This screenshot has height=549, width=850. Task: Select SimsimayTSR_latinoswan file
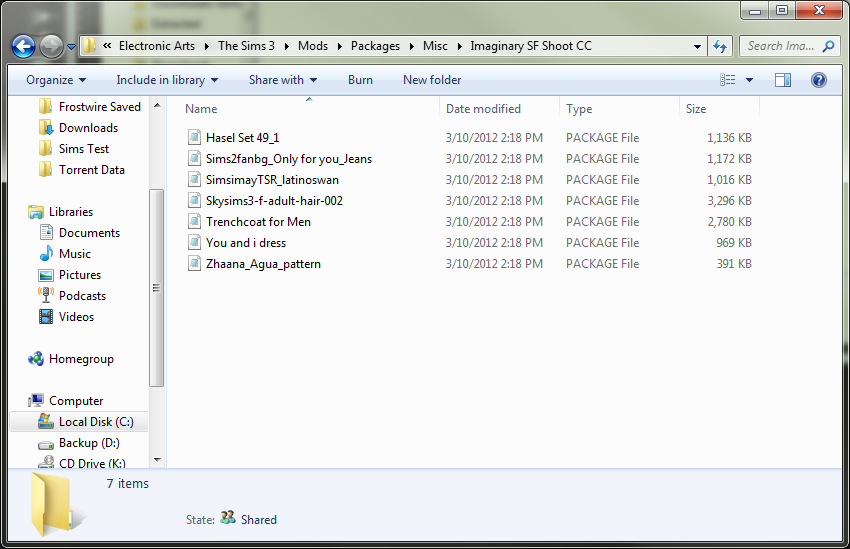pos(272,180)
